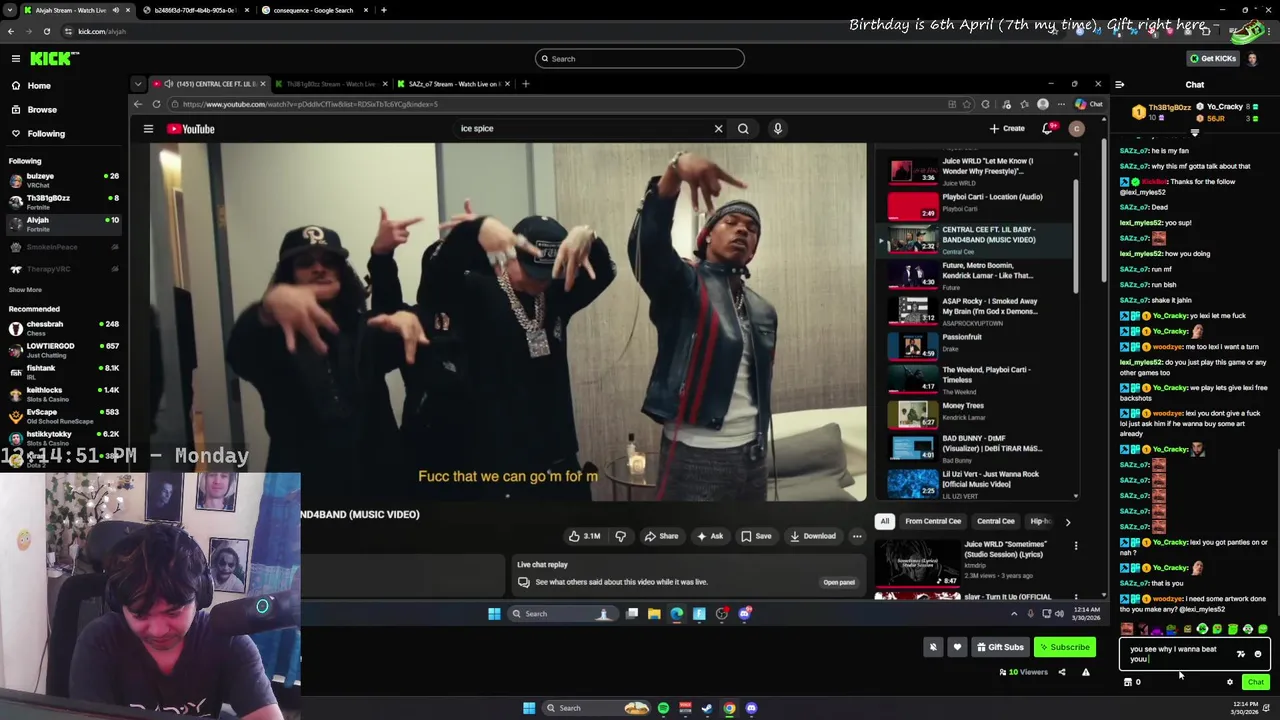
Task: Toggle stream notifications bell off icon
Action: click(x=933, y=648)
